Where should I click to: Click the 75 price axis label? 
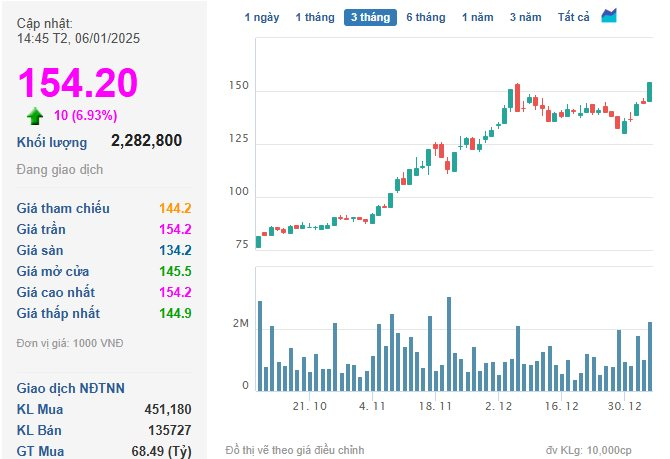[242, 244]
